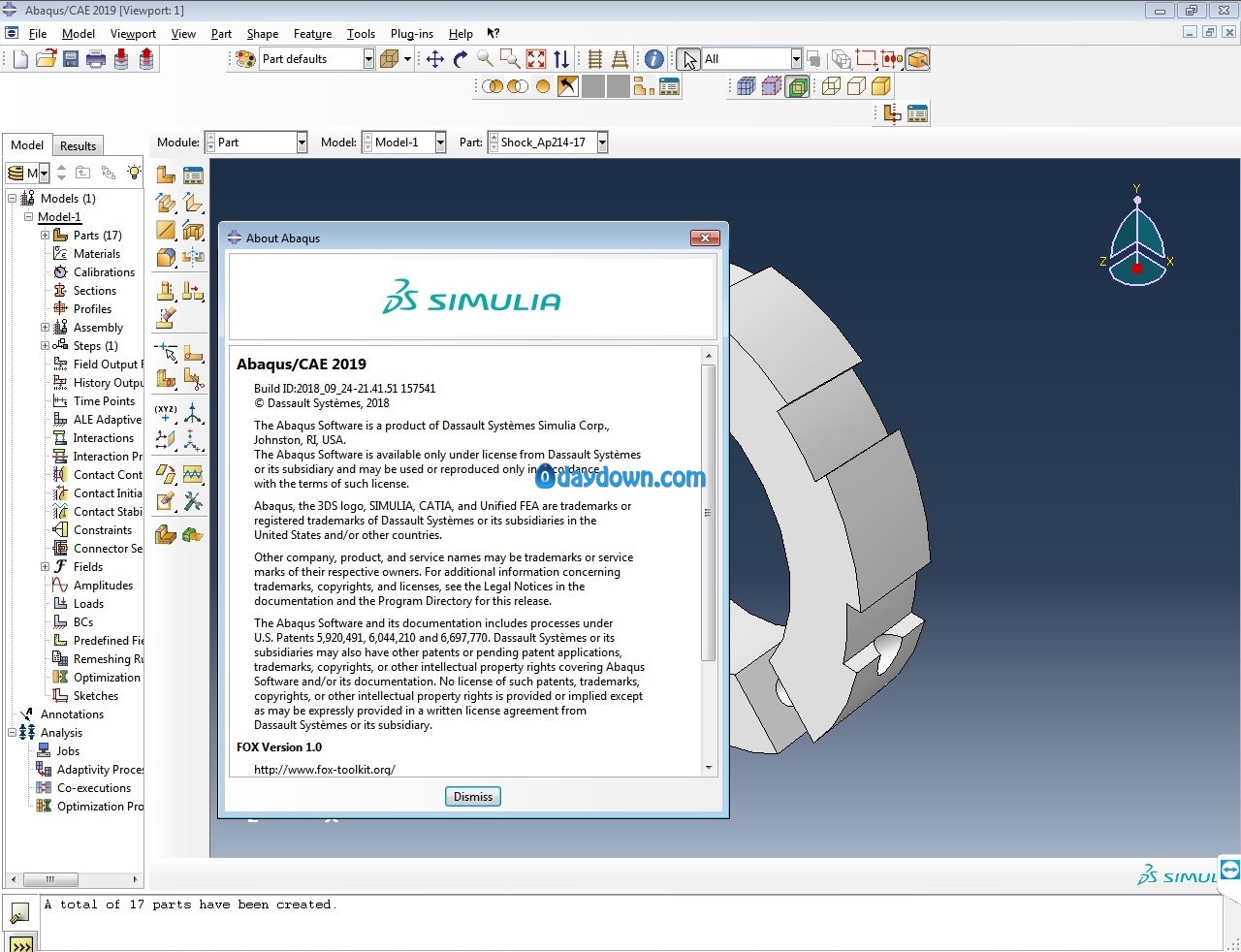Open the Part dropdown showing Shock_Ap214-17
The width and height of the screenshot is (1241, 952).
[x=548, y=143]
